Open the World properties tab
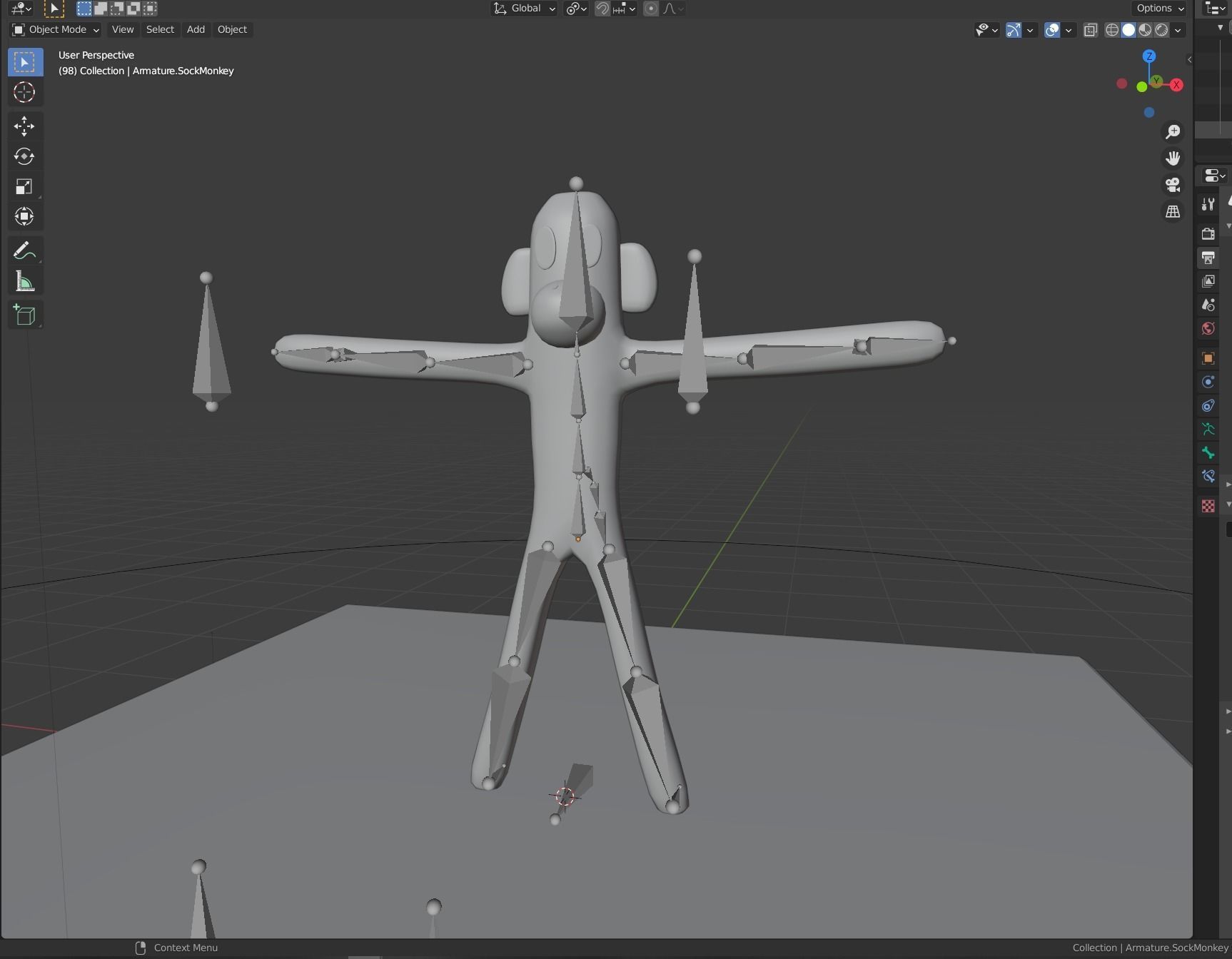The image size is (1232, 959). pyautogui.click(x=1208, y=329)
